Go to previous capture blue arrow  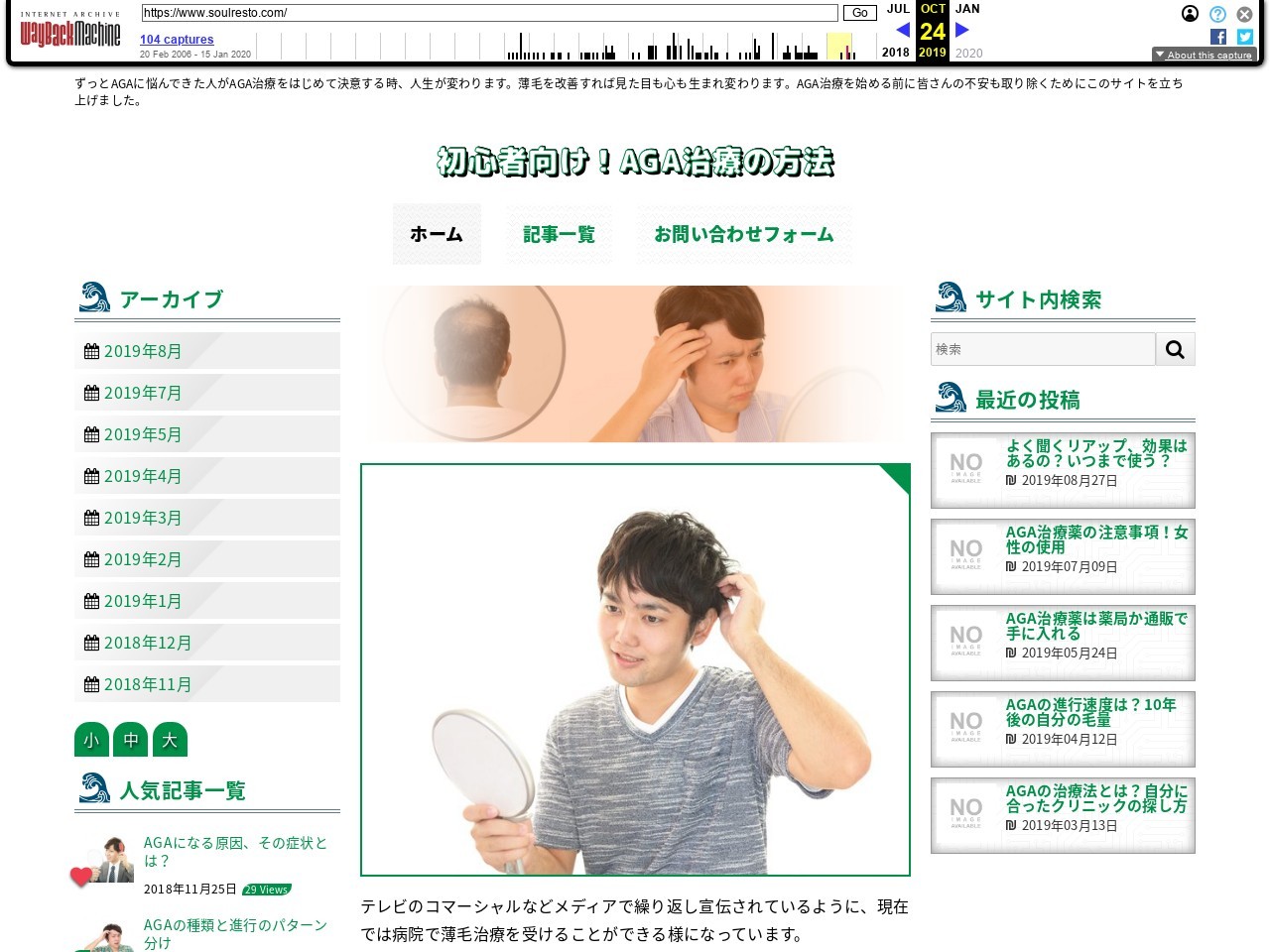point(903,30)
